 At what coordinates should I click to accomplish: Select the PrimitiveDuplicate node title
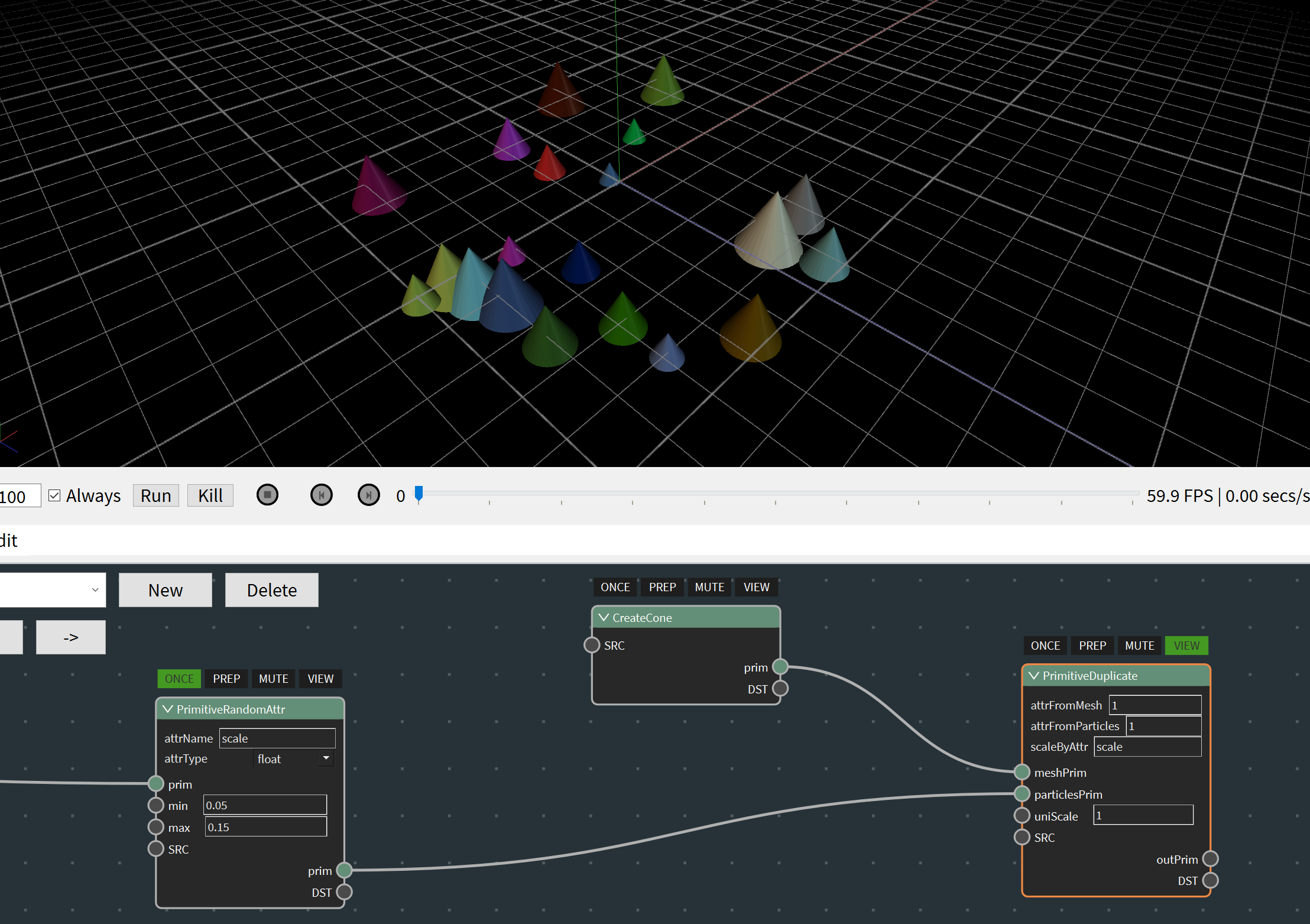click(x=1090, y=676)
